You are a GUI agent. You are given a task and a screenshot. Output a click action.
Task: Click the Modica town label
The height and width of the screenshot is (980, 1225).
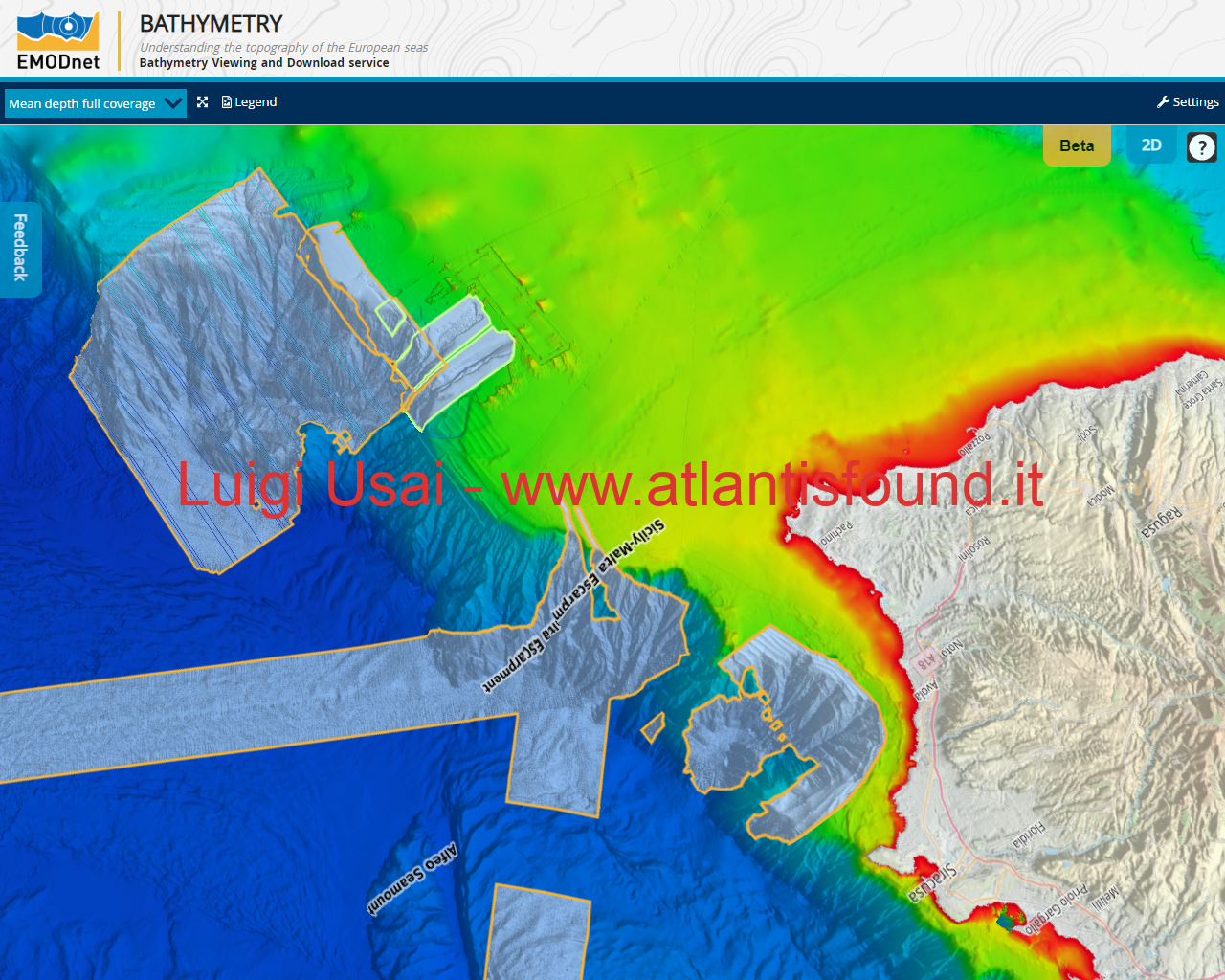(x=1101, y=496)
